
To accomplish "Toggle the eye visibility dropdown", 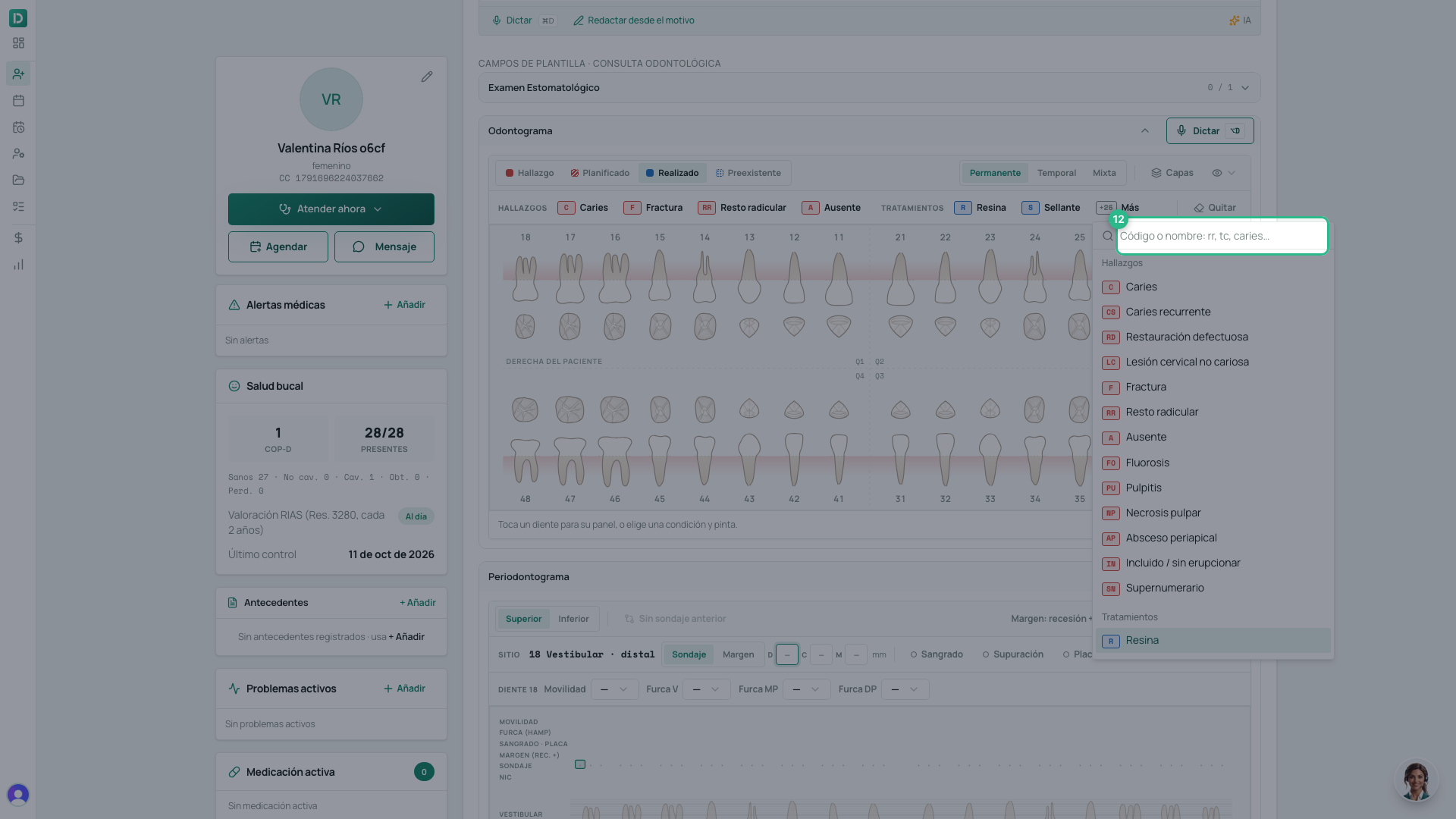I will [1223, 173].
